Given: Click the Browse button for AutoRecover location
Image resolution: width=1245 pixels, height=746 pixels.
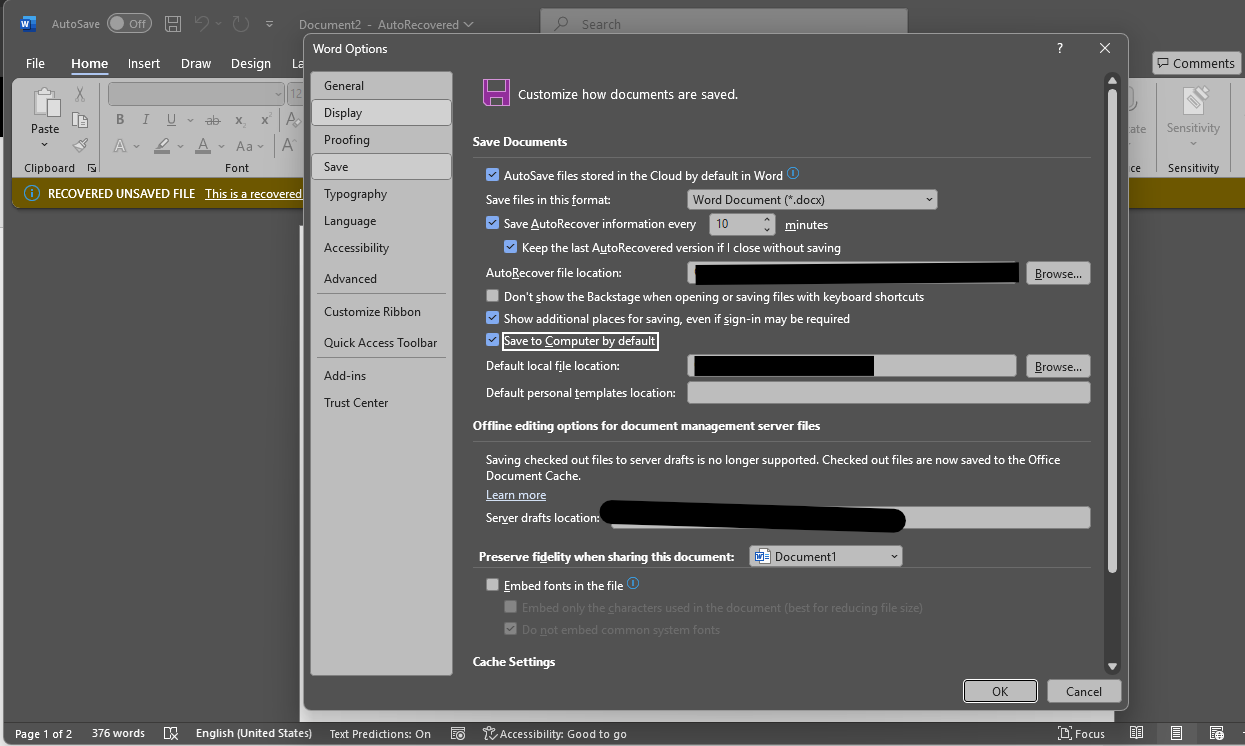Looking at the screenshot, I should [1057, 272].
